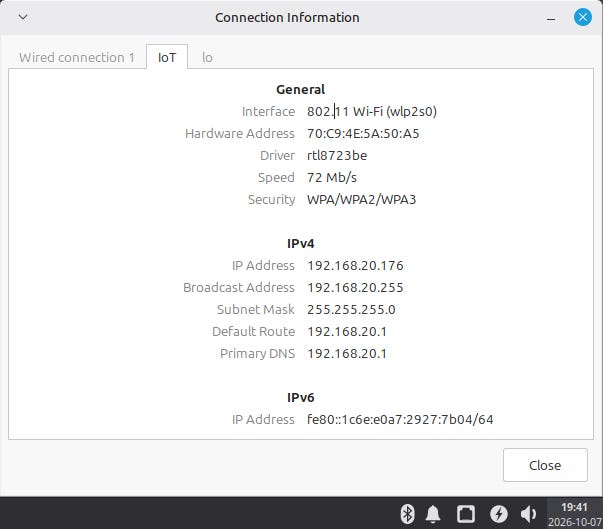Select hardware address 70:C9:4E:5A:50:A5
Screen dimensions: 603x529
[363, 133]
